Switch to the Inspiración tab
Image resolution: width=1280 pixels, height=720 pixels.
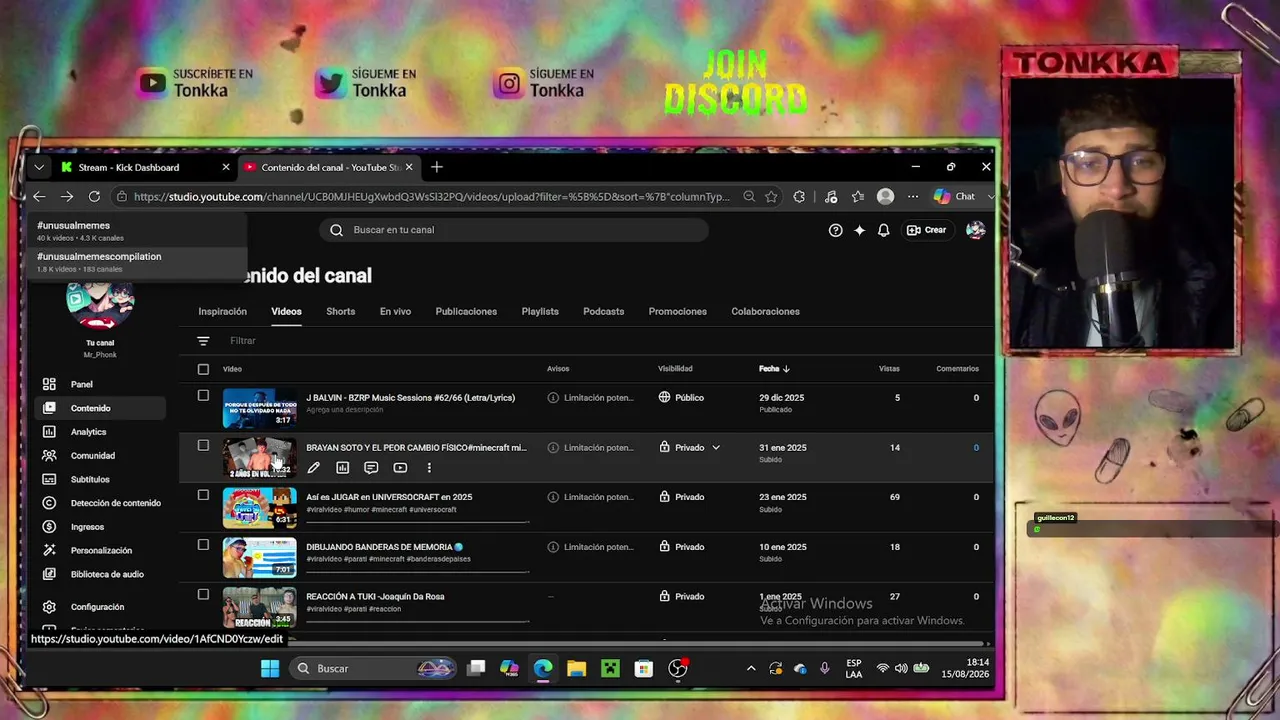[222, 311]
